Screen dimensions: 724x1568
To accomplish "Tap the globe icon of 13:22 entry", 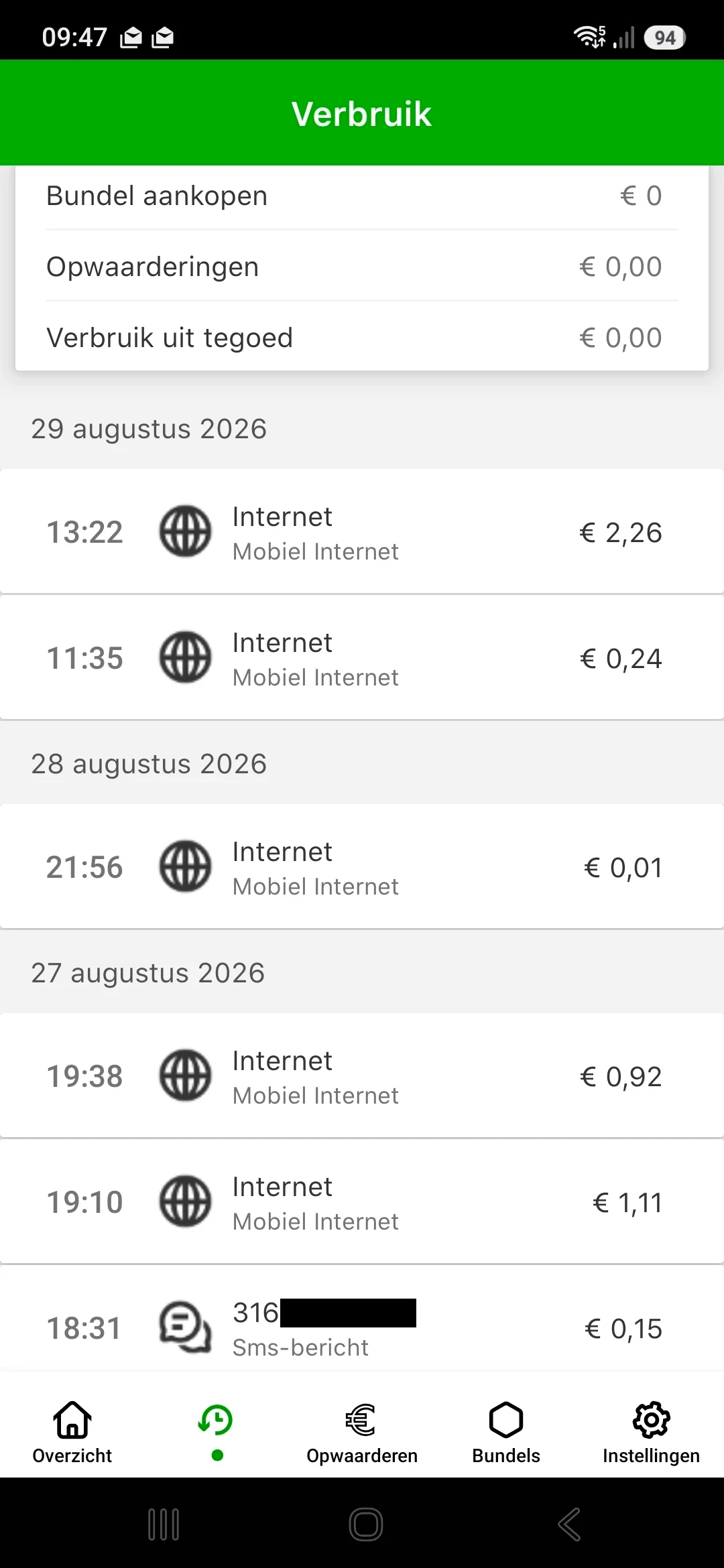I will pyautogui.click(x=185, y=531).
